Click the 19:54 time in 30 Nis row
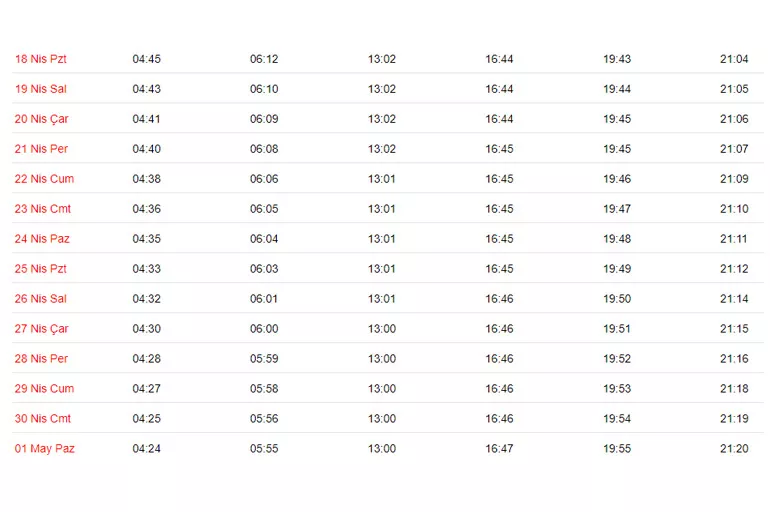 coord(617,419)
